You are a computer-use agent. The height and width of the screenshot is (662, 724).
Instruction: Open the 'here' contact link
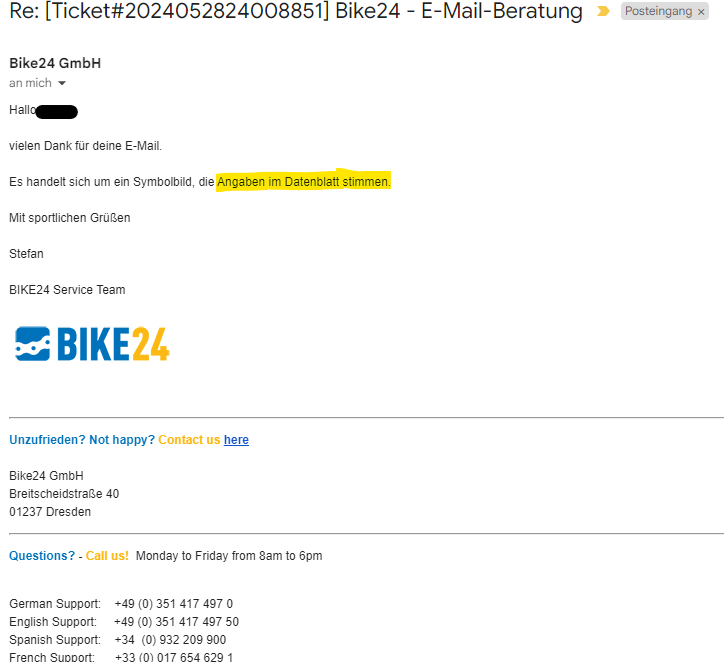click(x=236, y=440)
